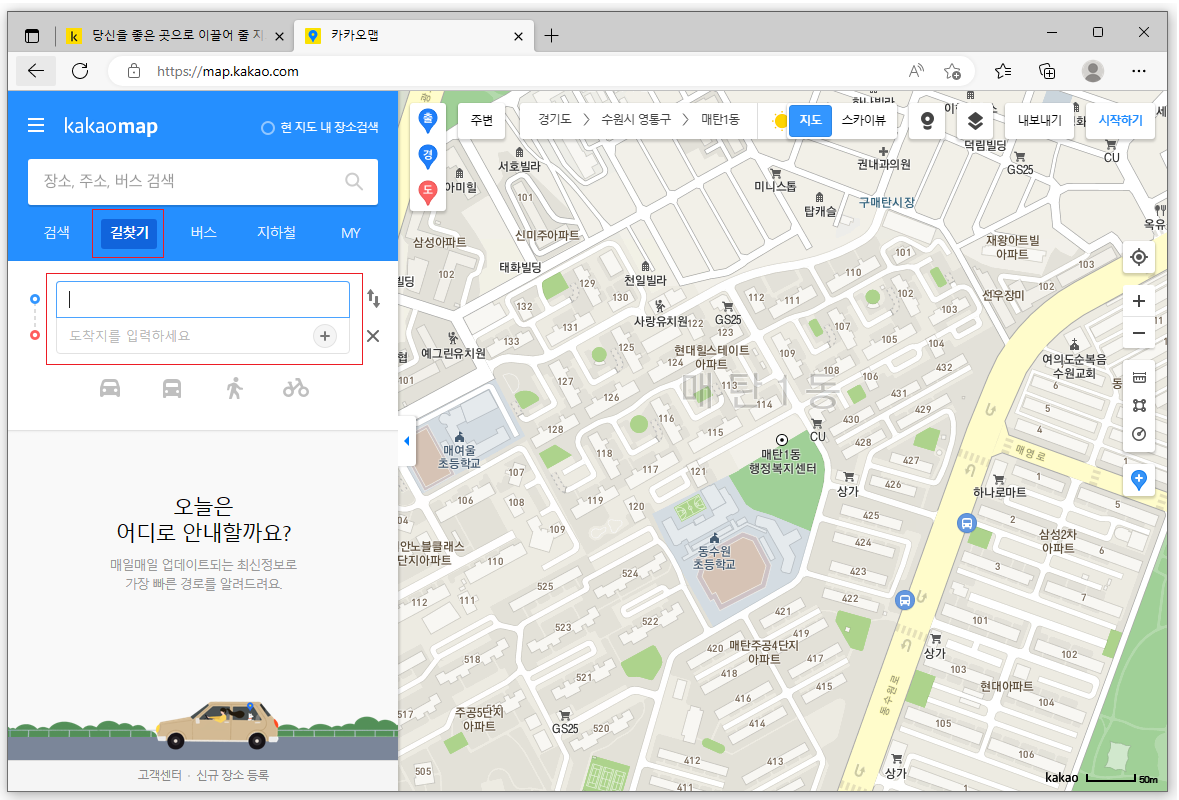1179x800 pixels.
Task: Open the 버스 tab
Action: coord(203,232)
